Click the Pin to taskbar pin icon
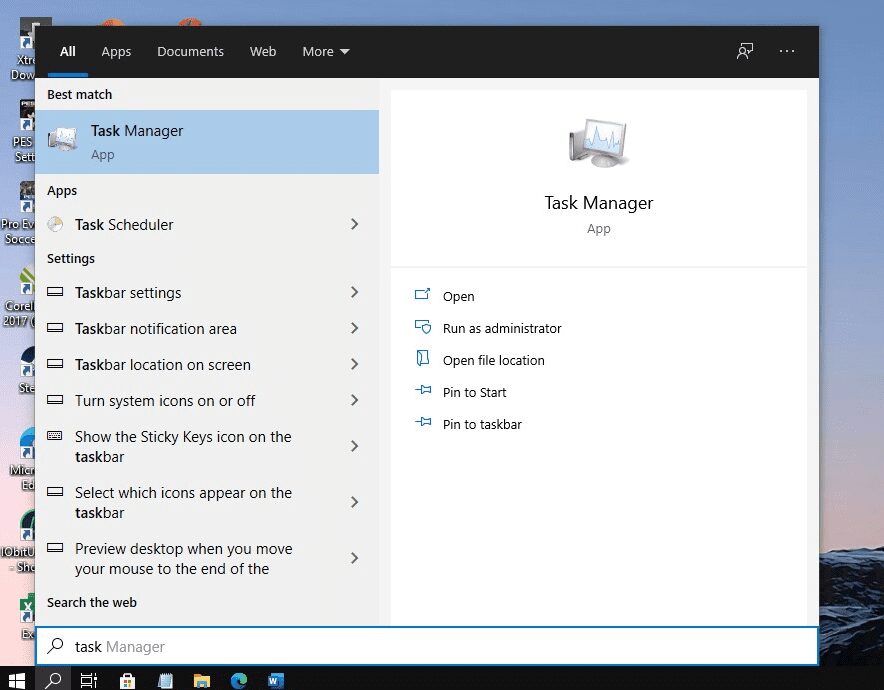This screenshot has width=884, height=690. [x=423, y=422]
